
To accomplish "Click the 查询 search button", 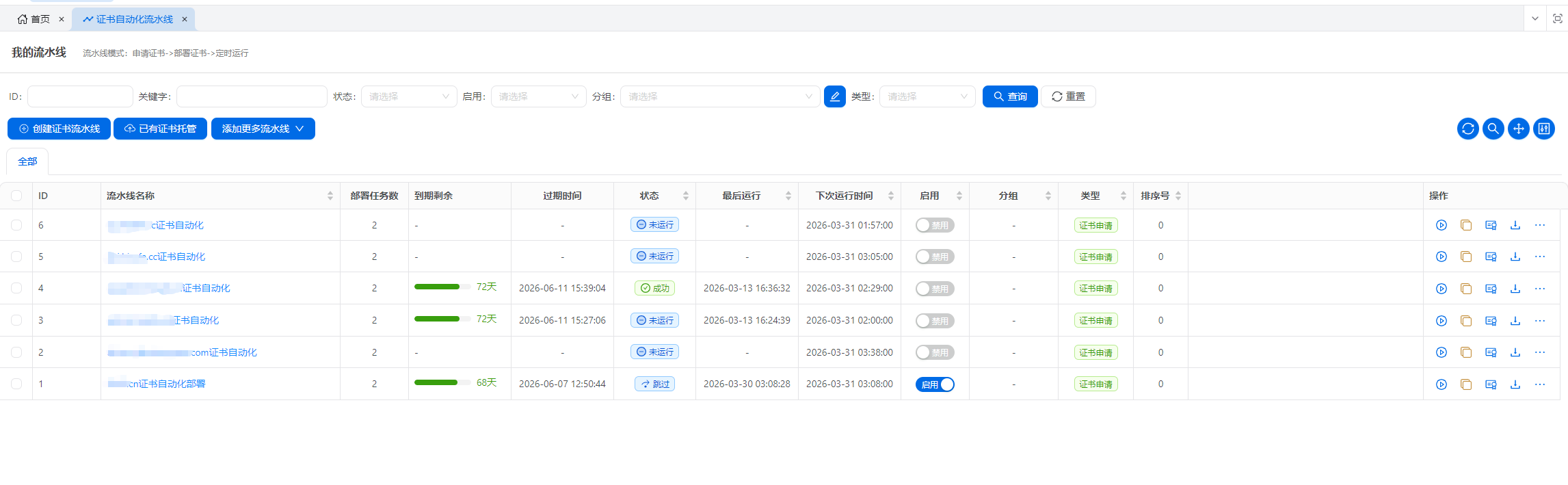I will 1009,96.
